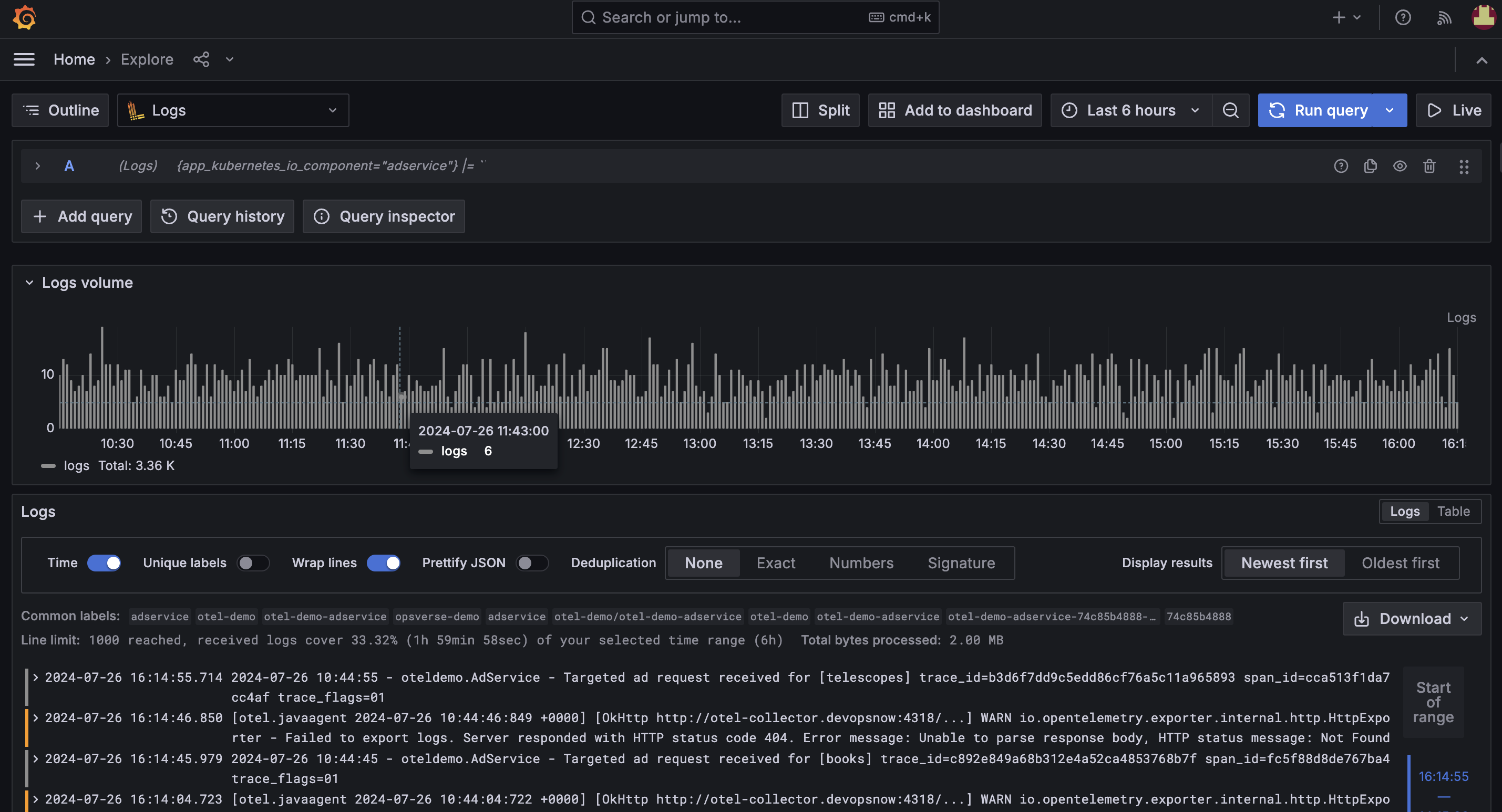Disable the query with the eye icon

coord(1401,166)
